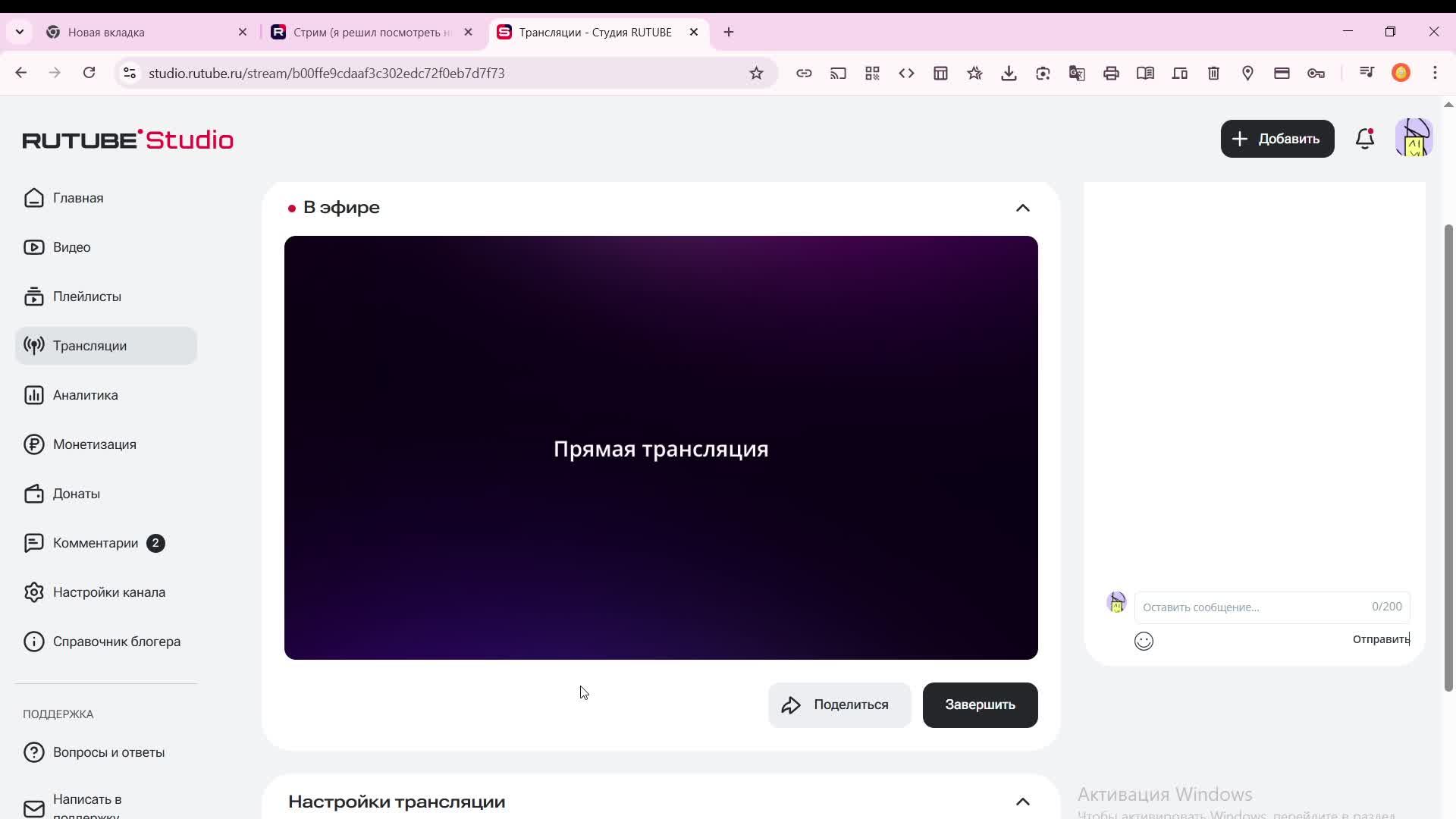This screenshot has width=1456, height=819.
Task: Open Настройки канала gear item
Action: (108, 592)
